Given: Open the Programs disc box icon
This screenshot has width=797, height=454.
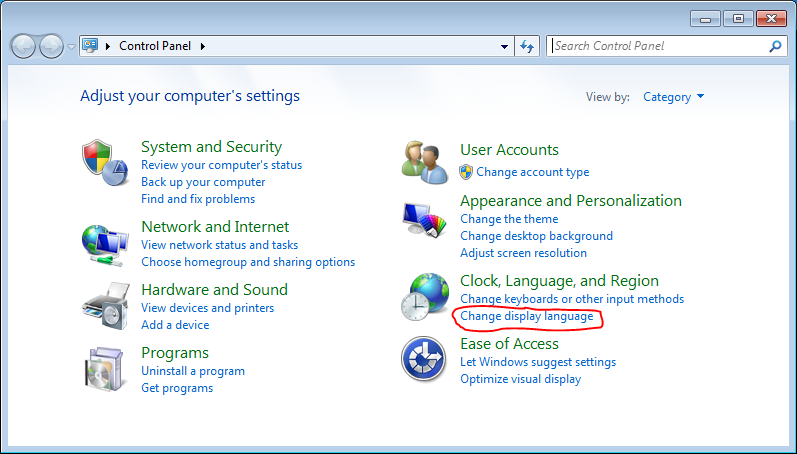Looking at the screenshot, I should click(104, 370).
